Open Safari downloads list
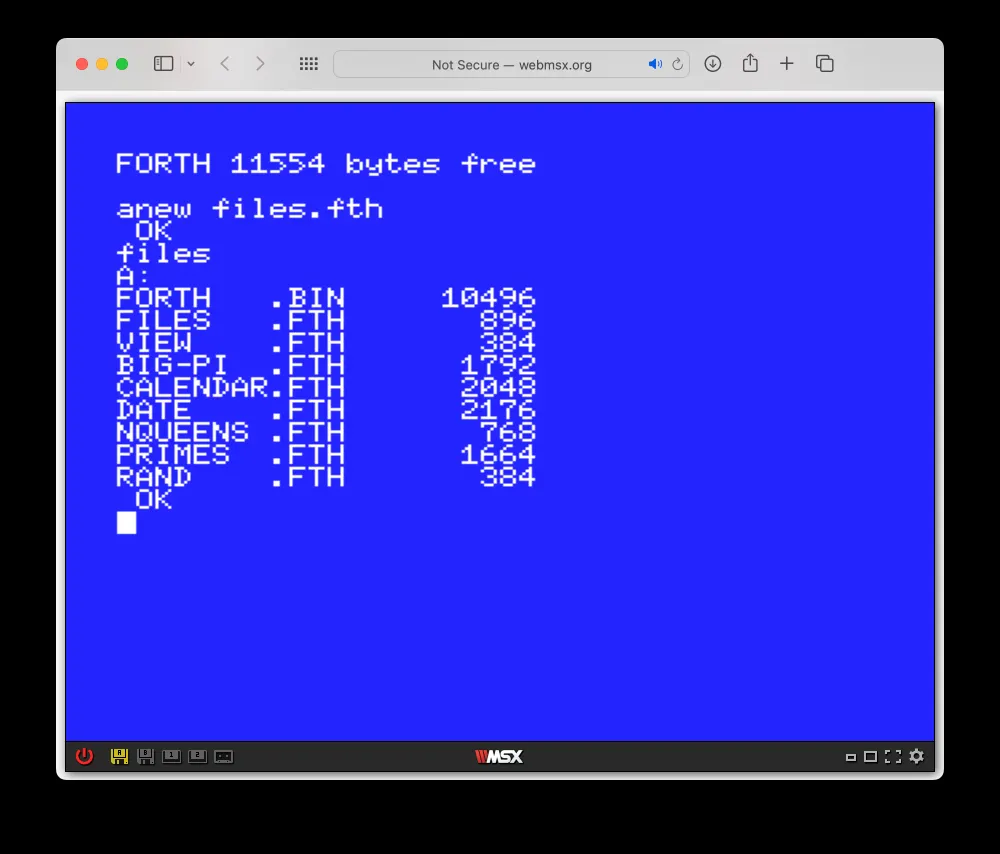The height and width of the screenshot is (854, 1000). 713,64
